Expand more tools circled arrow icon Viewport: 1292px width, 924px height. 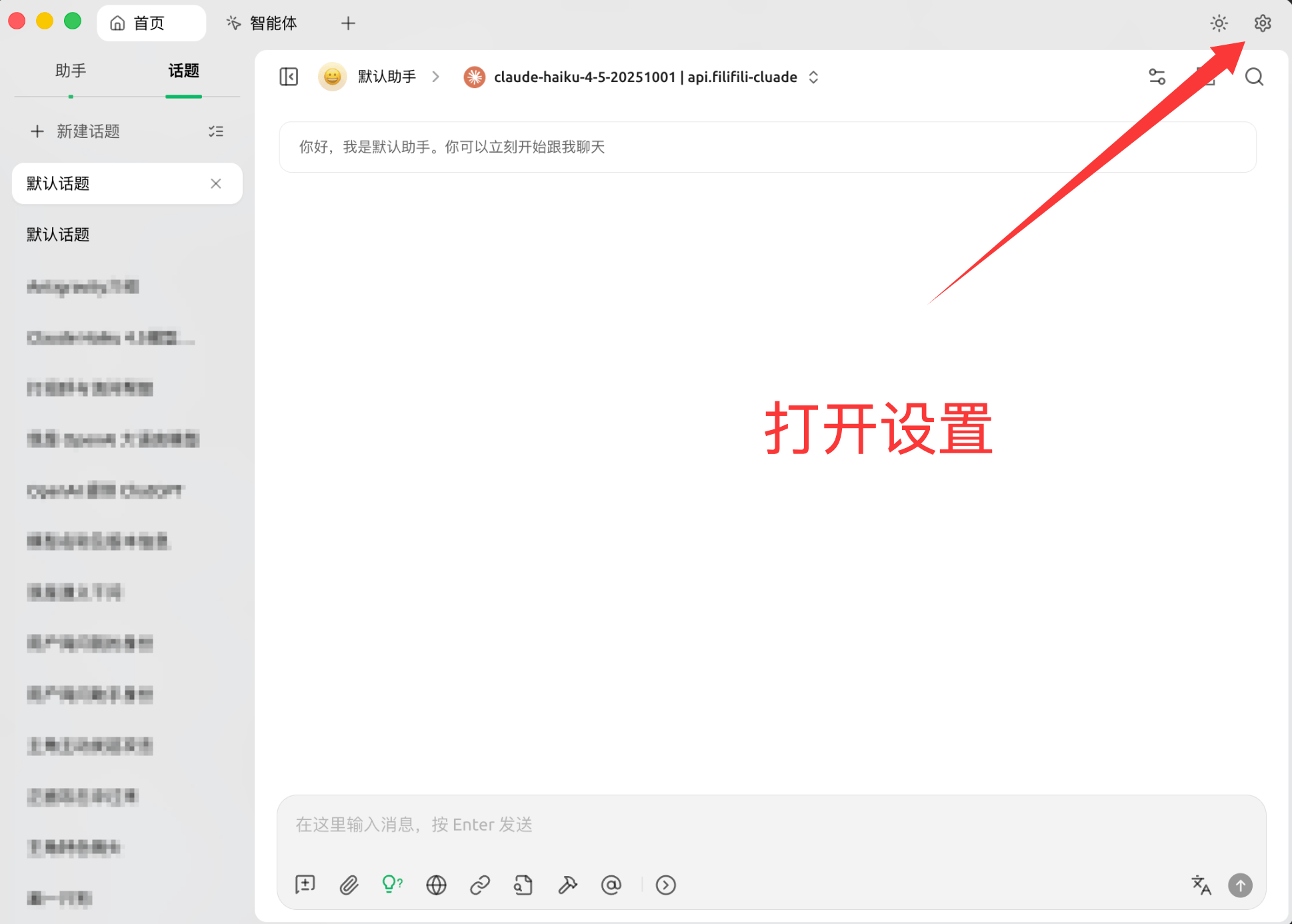click(665, 885)
